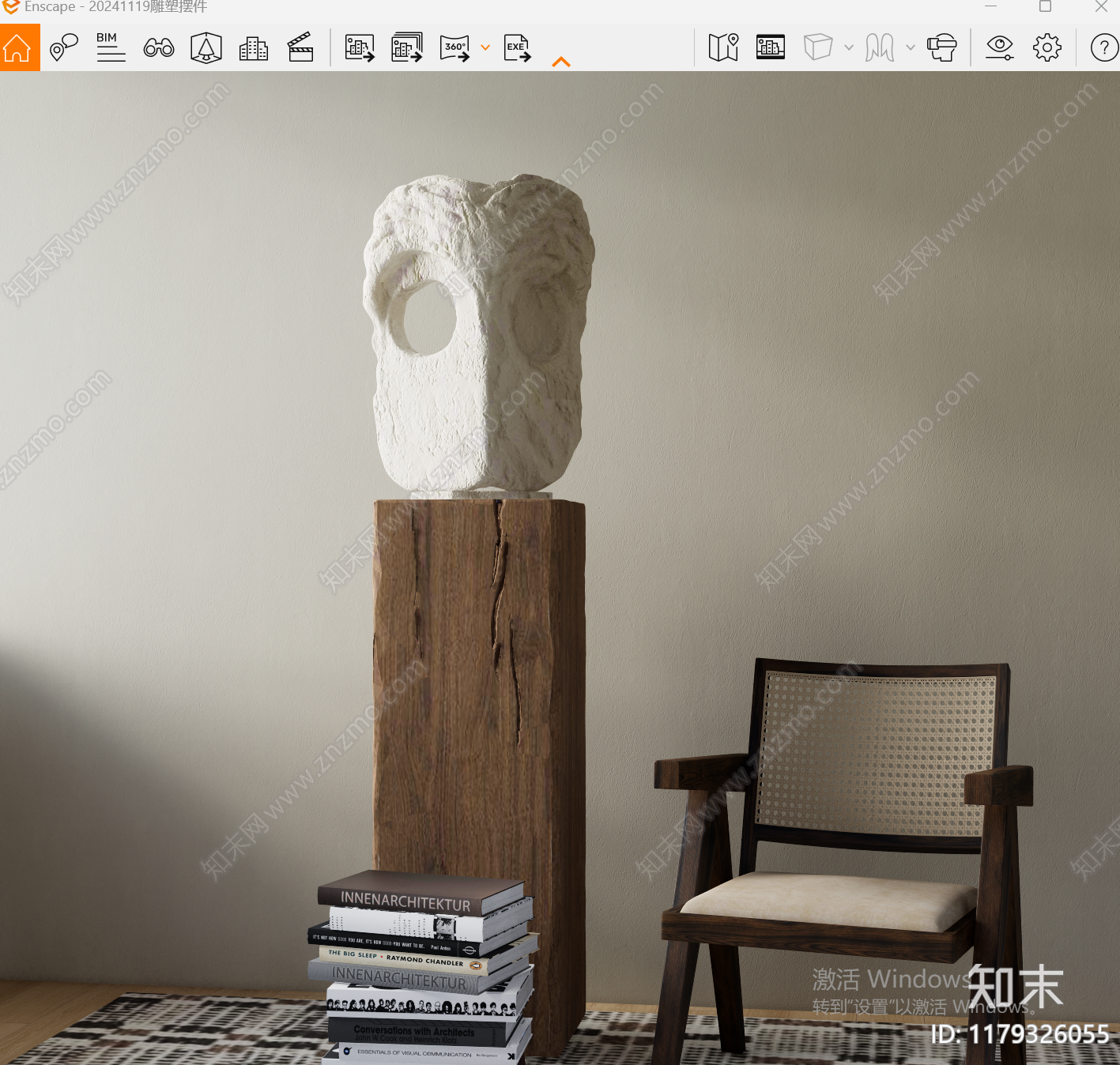Click the Enscape logo in title bar

[10, 7]
